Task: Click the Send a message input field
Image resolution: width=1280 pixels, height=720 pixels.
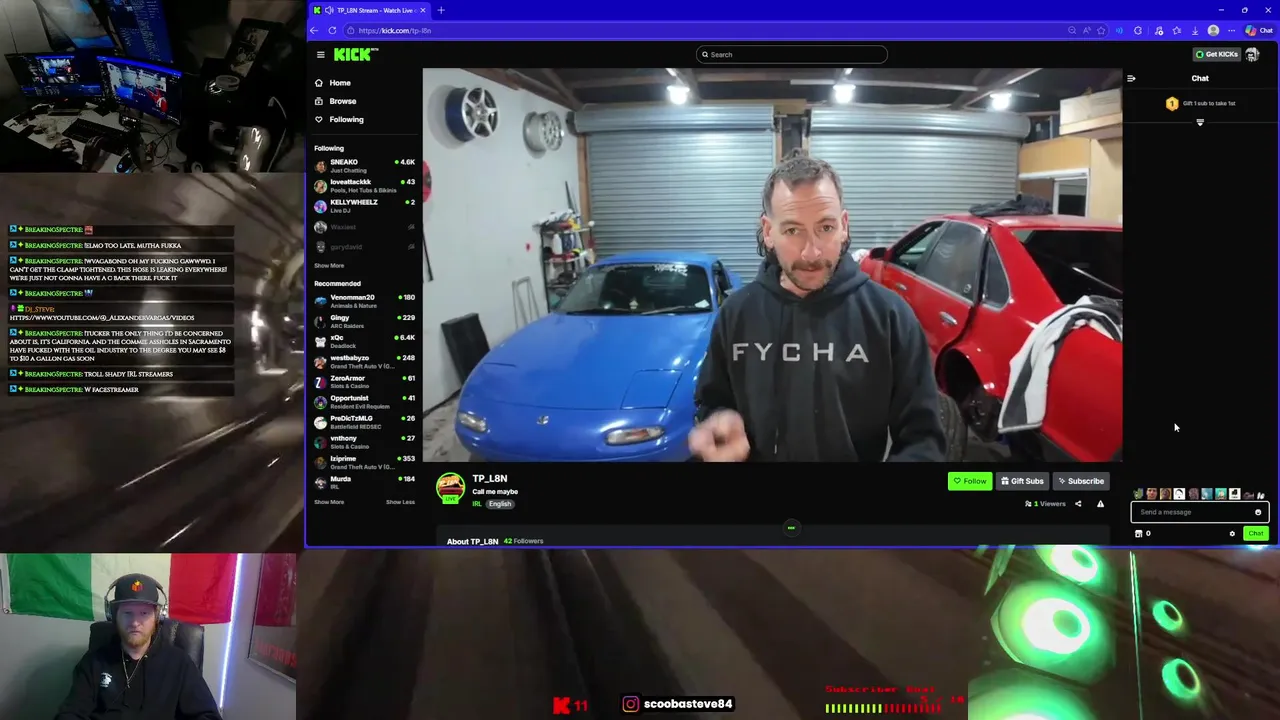Action: click(x=1200, y=512)
